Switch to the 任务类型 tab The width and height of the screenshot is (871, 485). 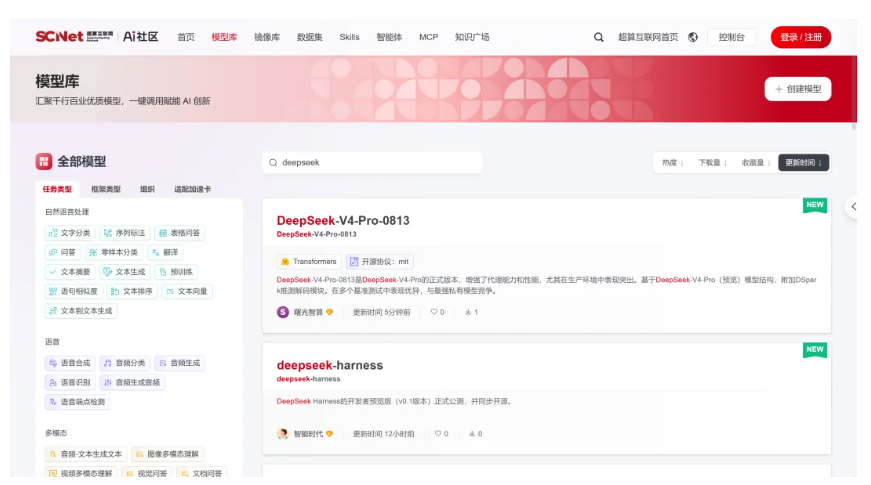[x=57, y=189]
